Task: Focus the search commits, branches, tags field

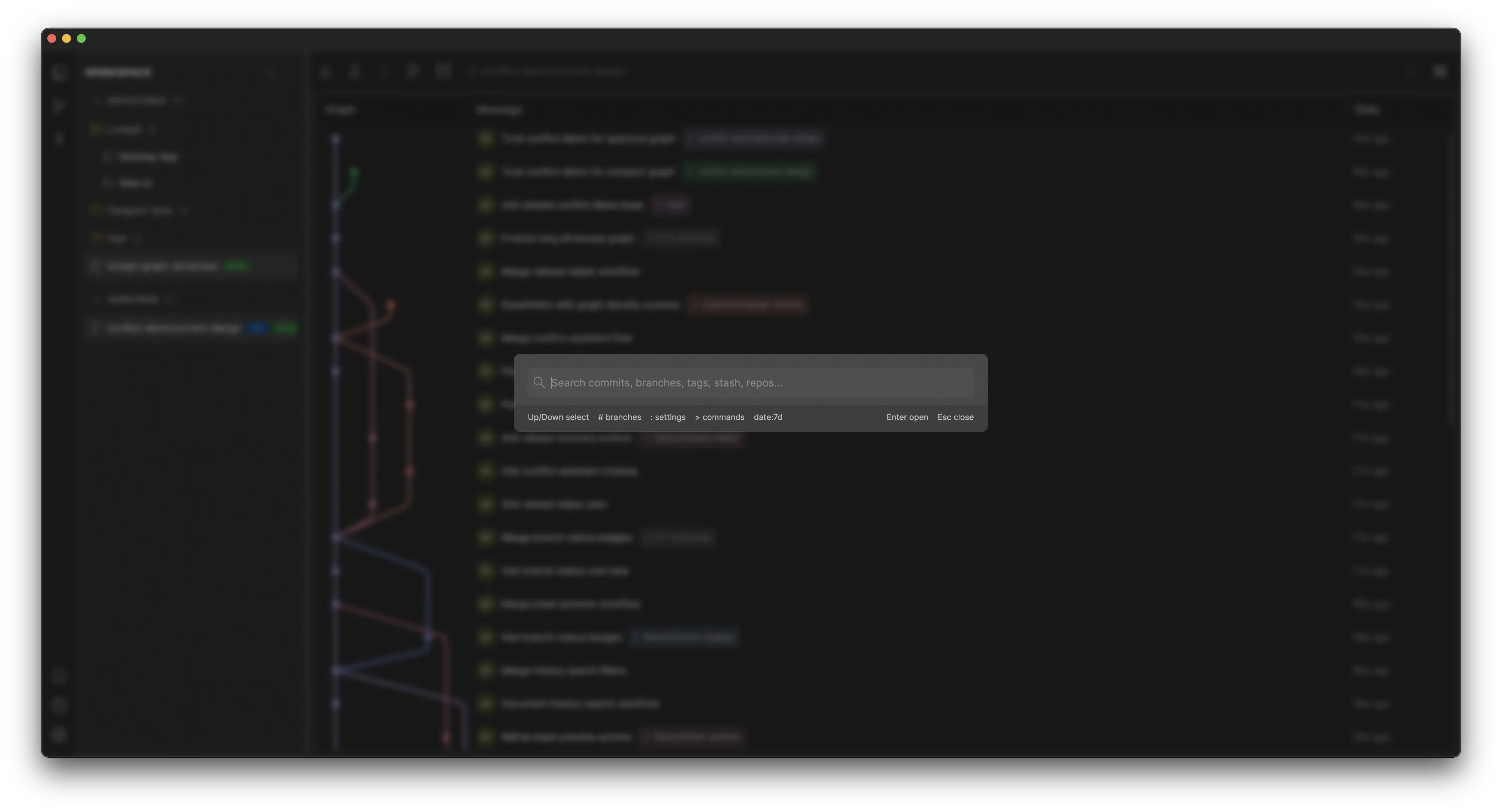Action: [750, 382]
